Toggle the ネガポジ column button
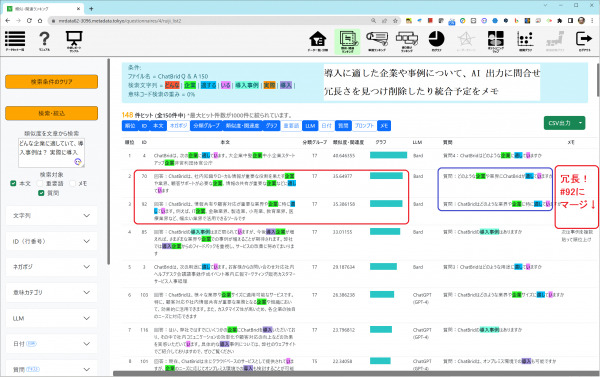This screenshot has height=377, width=600. (178, 126)
